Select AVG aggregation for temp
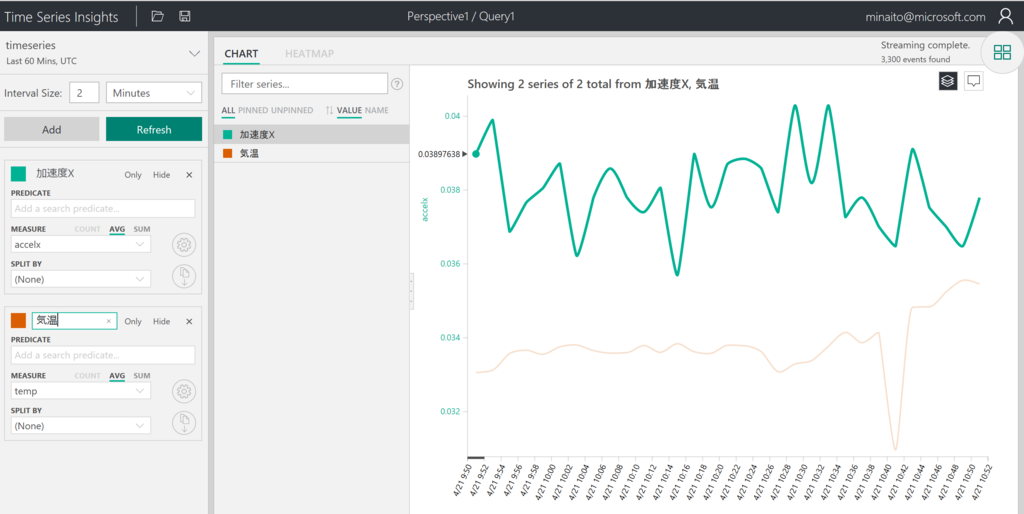The height and width of the screenshot is (514, 1024). [x=117, y=376]
